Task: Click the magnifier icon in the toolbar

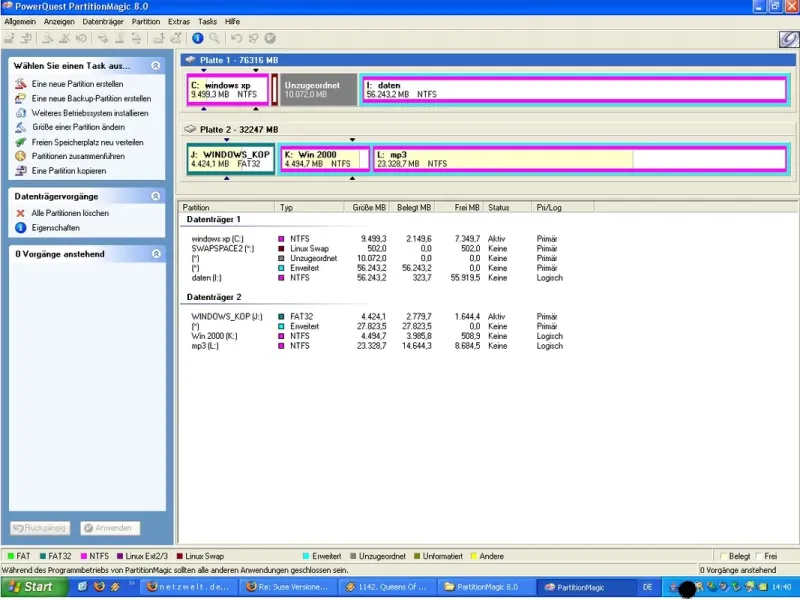Action: tap(214, 38)
